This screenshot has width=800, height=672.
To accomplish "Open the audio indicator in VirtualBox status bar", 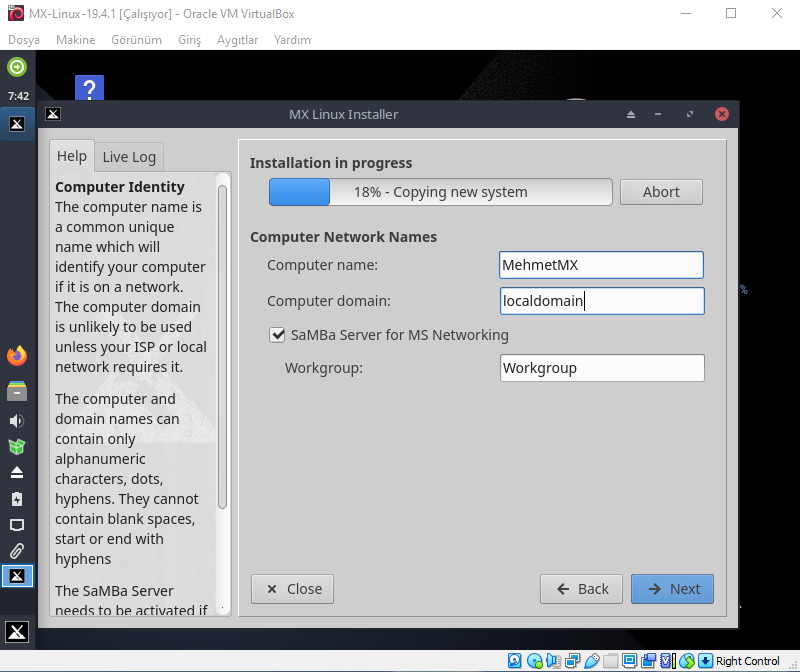I will point(553,661).
